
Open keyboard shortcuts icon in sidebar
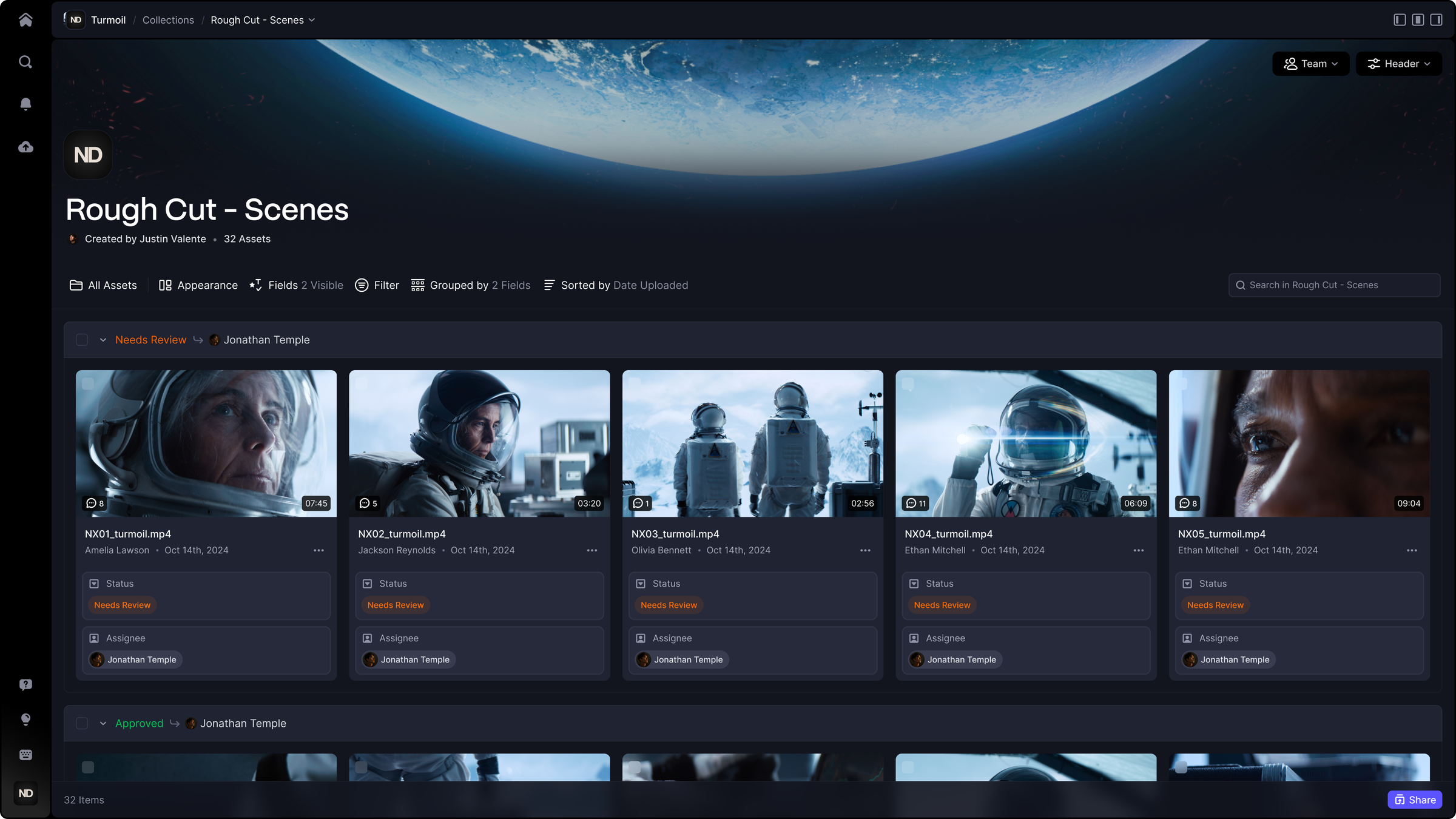tap(25, 755)
